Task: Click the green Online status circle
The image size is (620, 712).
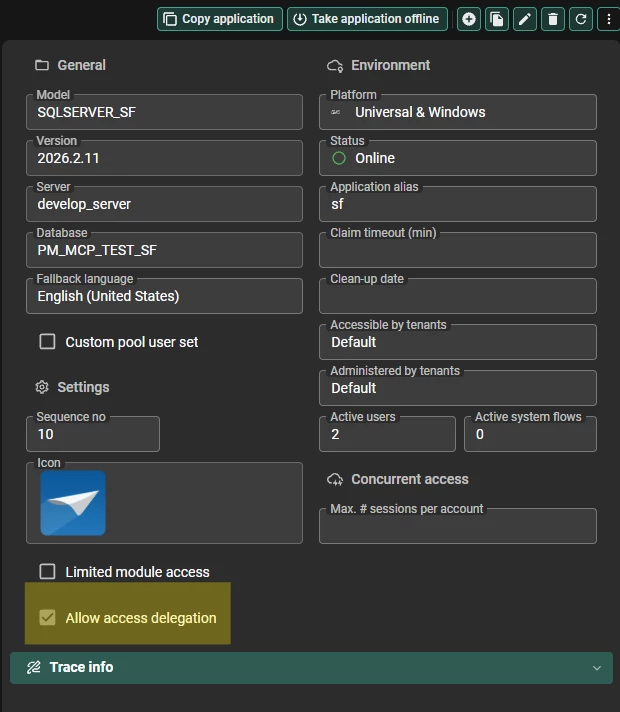Action: (x=339, y=158)
